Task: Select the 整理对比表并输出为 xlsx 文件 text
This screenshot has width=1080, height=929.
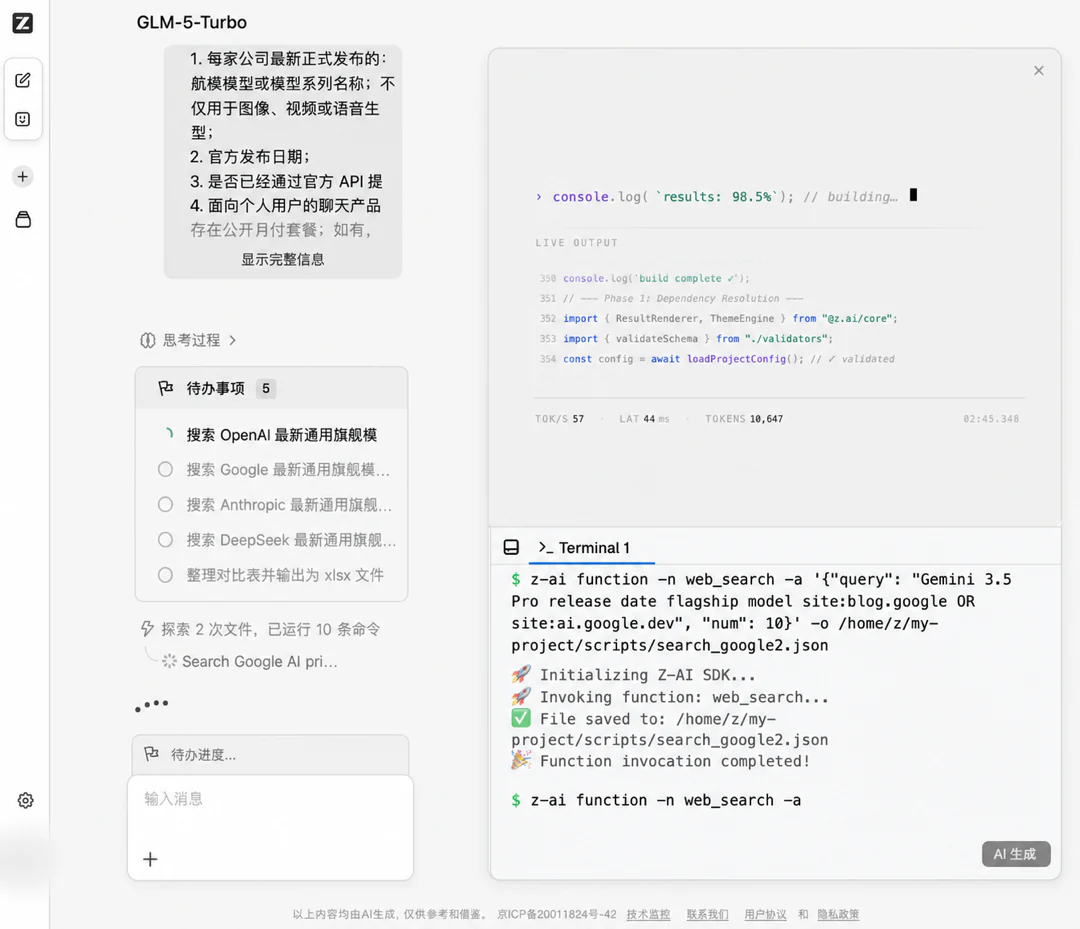Action: pos(285,575)
